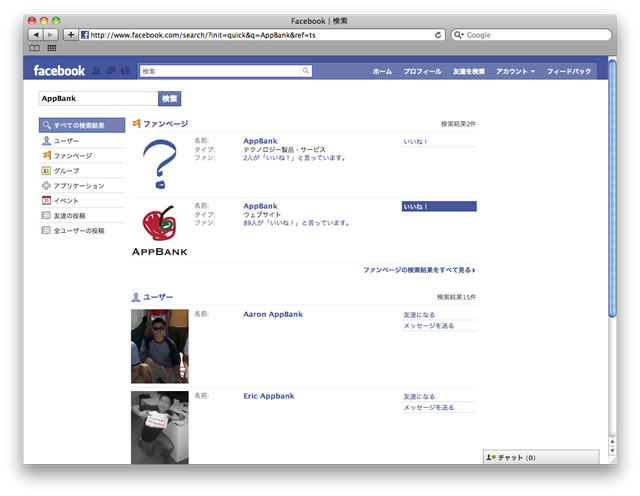Click the blue 検索 button
The height and width of the screenshot is (496, 640).
(x=169, y=98)
